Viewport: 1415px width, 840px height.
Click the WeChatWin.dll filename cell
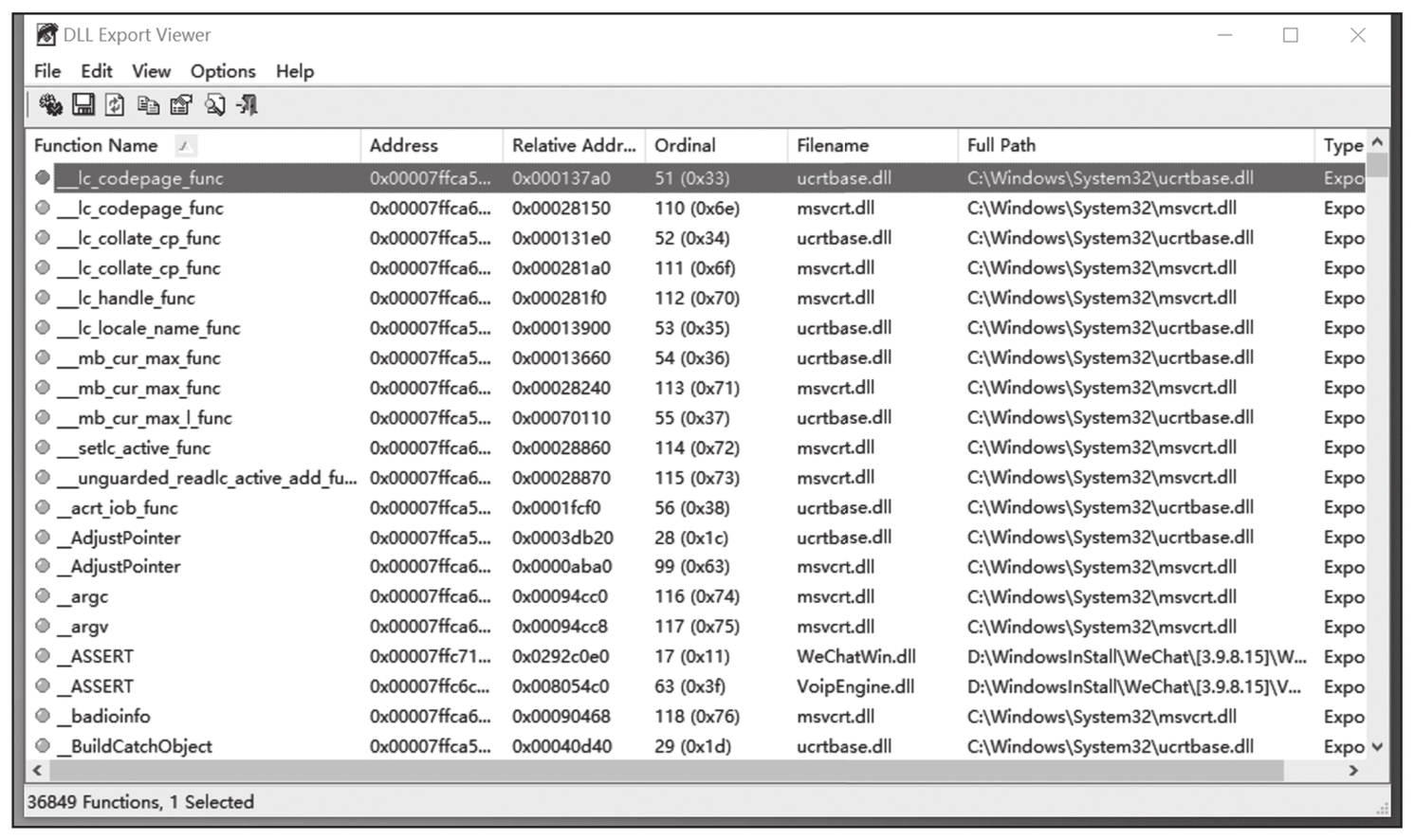pos(856,656)
